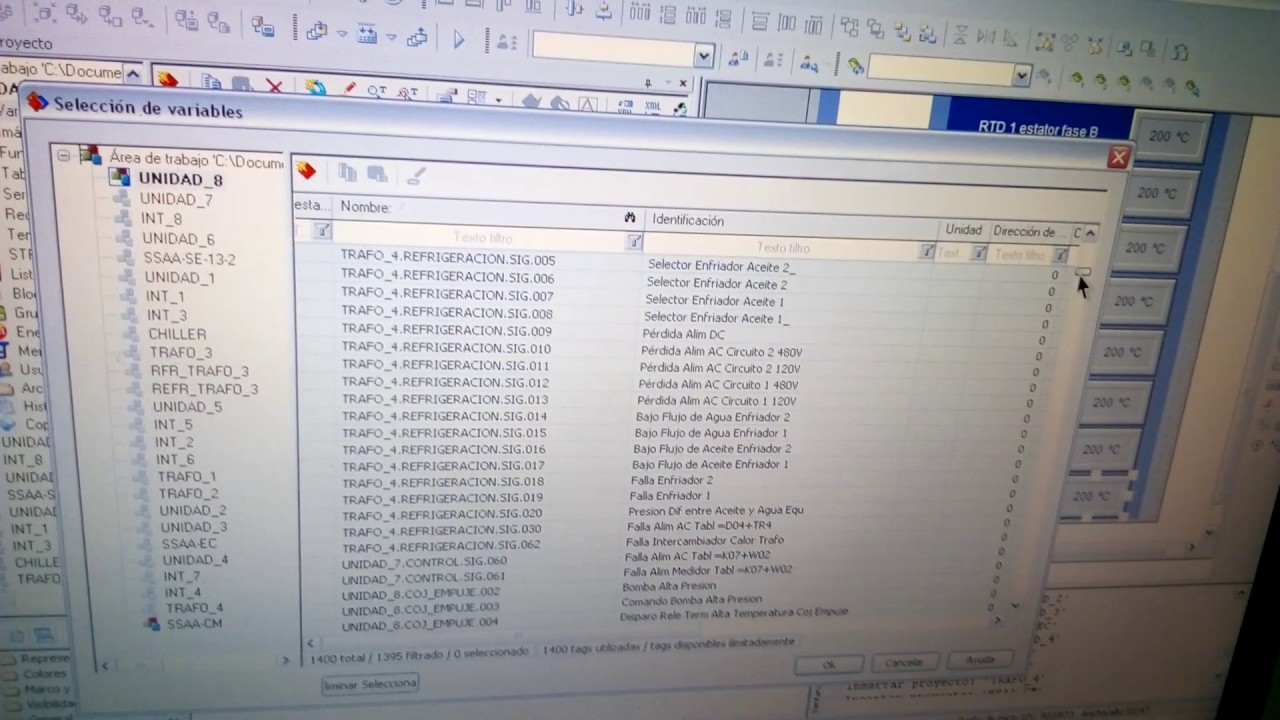
Task: Click the Unidad column header
Action: (964, 229)
